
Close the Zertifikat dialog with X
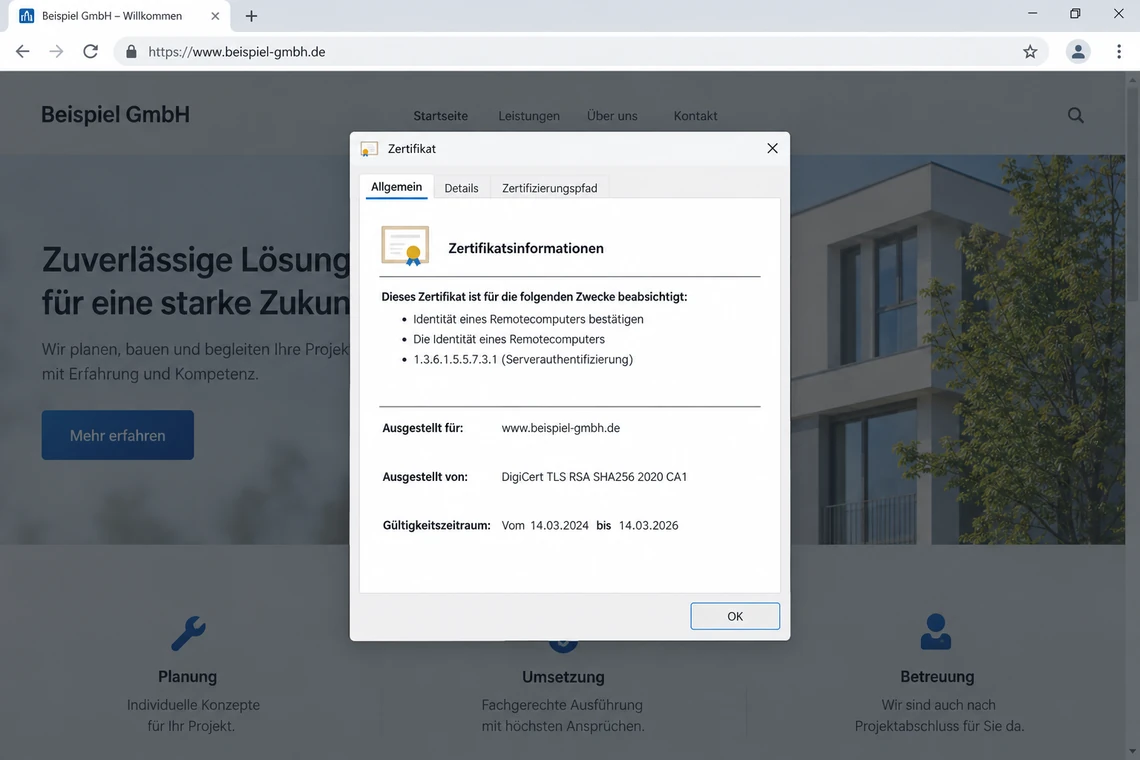(x=772, y=148)
